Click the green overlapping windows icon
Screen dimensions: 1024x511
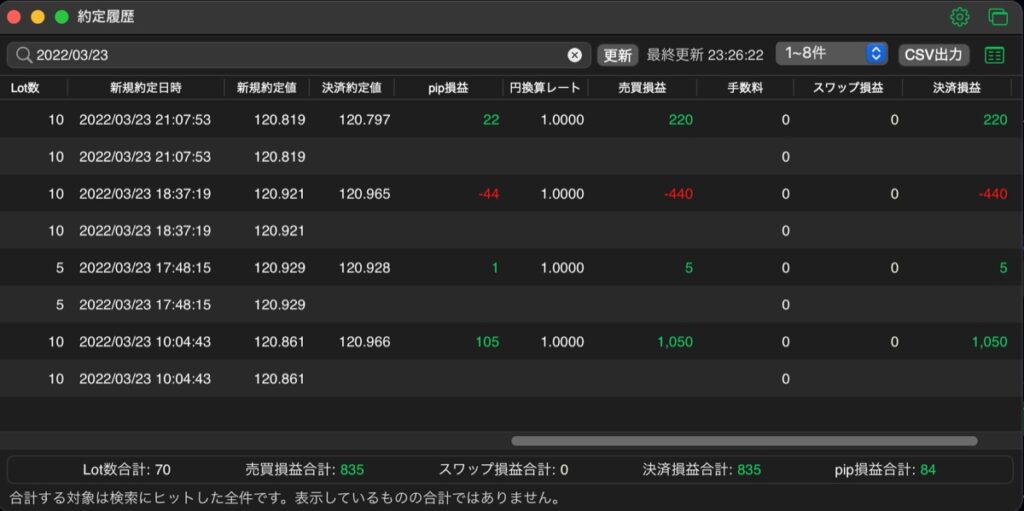coord(998,17)
